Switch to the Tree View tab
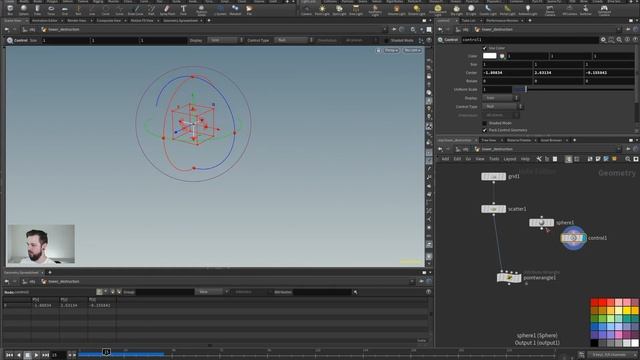 489,140
